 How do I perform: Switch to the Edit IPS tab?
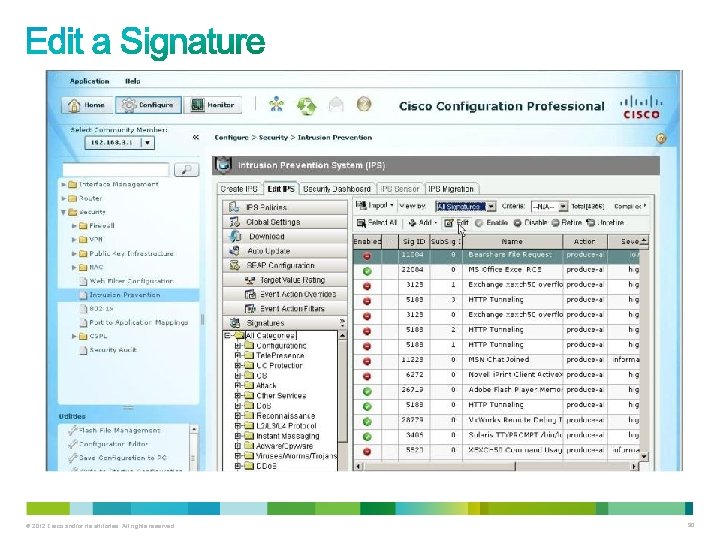click(x=281, y=189)
